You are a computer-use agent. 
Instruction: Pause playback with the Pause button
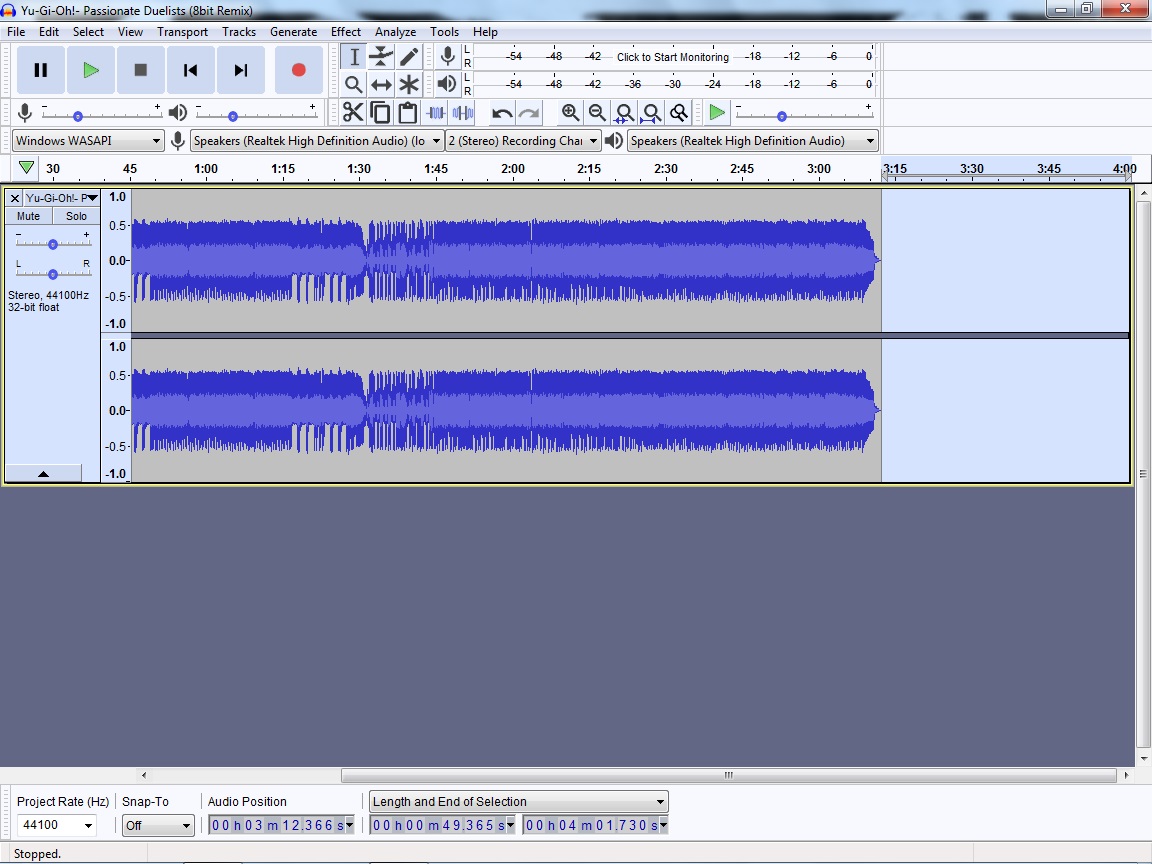(x=40, y=70)
